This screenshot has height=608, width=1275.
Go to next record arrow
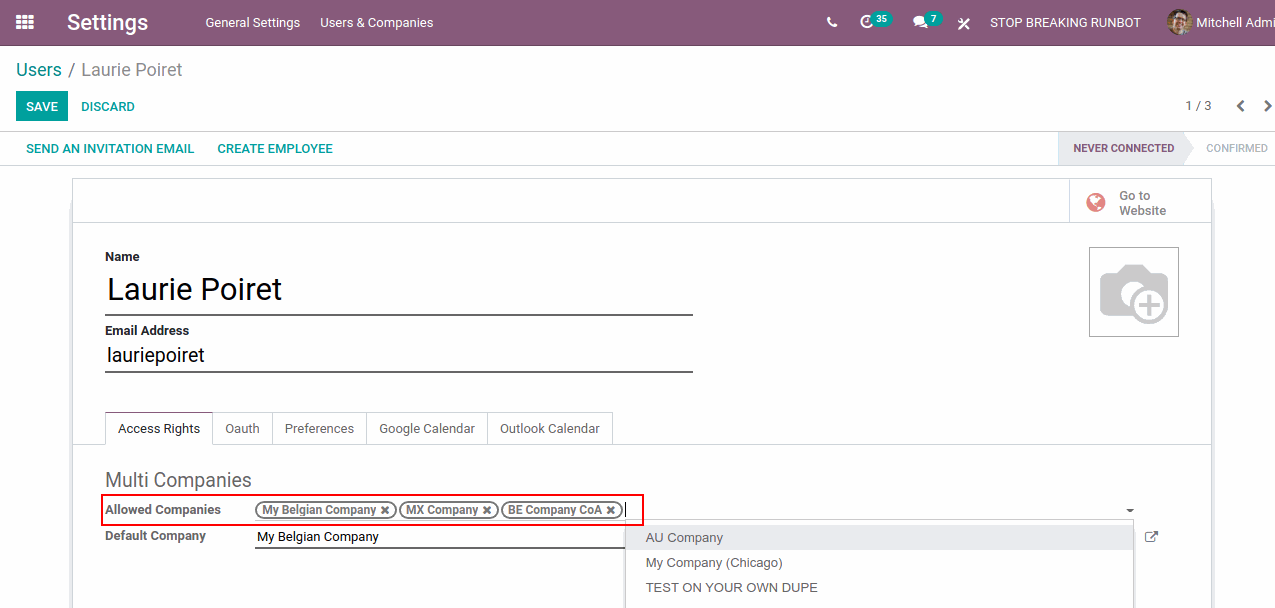[x=1267, y=106]
